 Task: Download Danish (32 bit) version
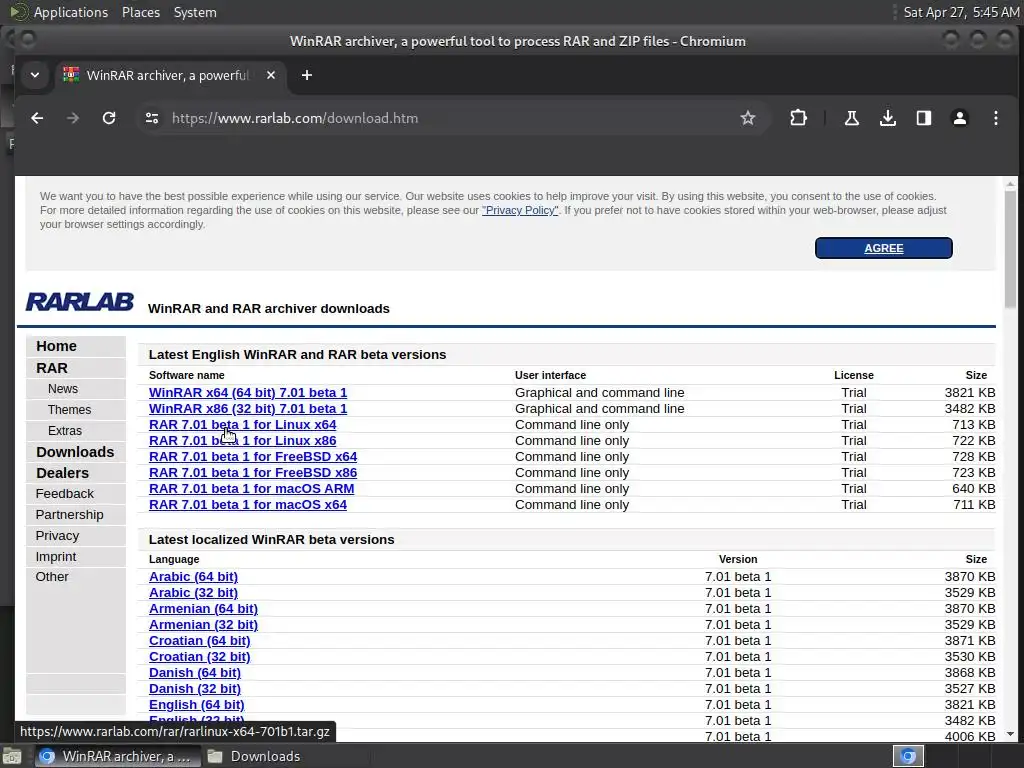tap(195, 689)
